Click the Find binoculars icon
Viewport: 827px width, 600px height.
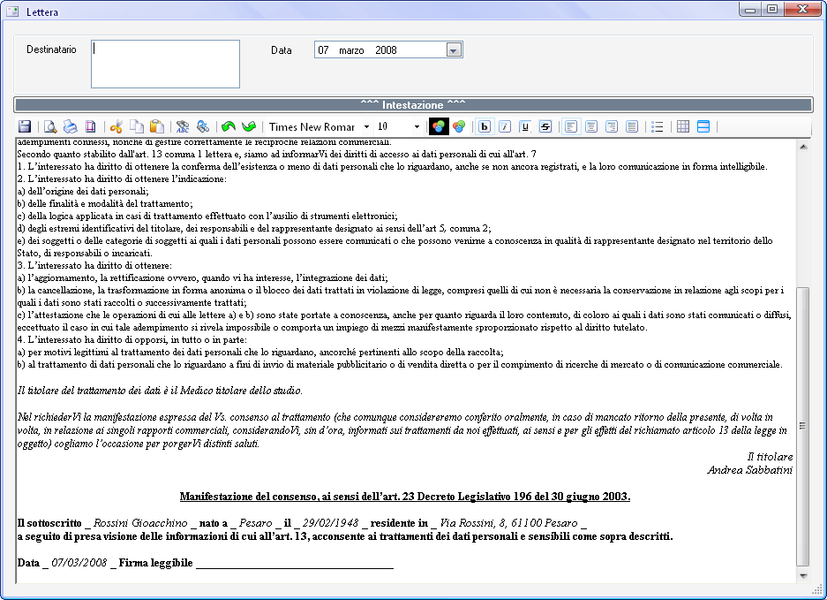point(182,127)
